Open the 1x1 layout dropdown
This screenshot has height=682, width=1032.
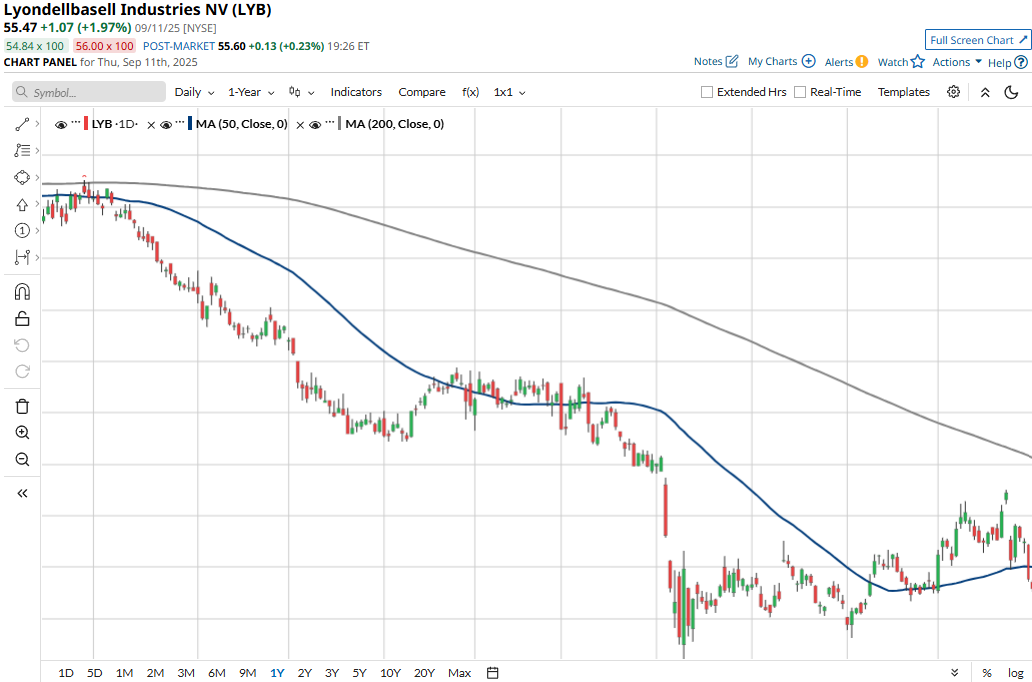510,92
